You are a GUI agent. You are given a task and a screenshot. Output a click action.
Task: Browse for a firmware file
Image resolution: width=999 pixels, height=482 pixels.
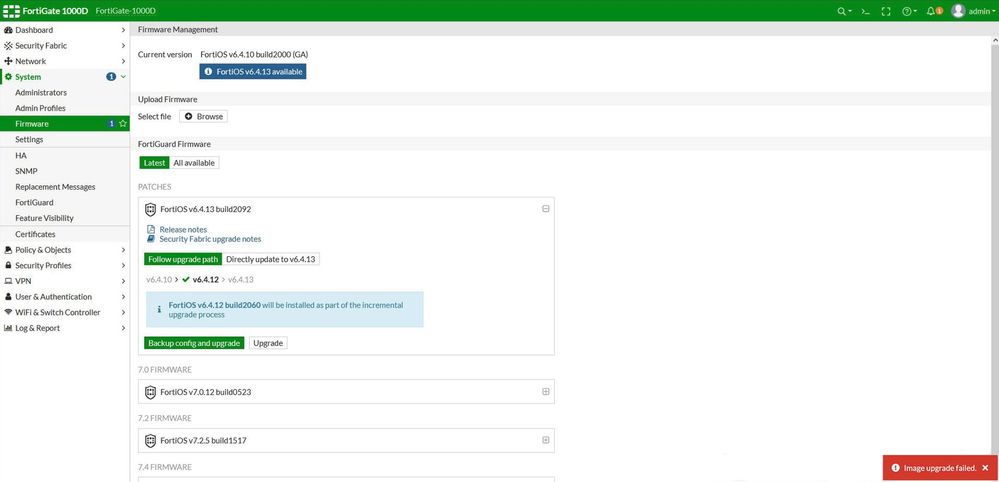203,117
